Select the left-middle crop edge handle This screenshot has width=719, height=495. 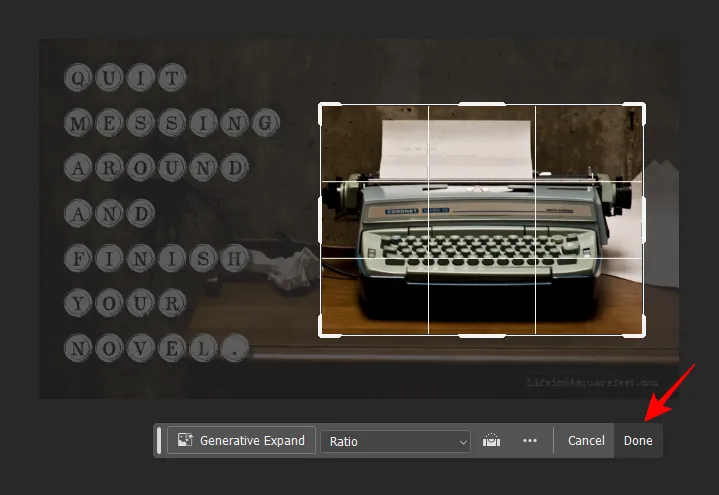tap(320, 220)
